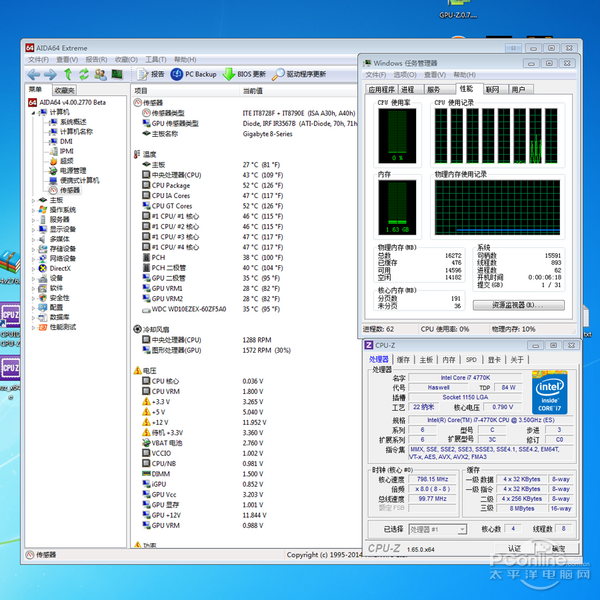
Task: Click the 驱动程序更新 driver update button
Action: [300, 74]
